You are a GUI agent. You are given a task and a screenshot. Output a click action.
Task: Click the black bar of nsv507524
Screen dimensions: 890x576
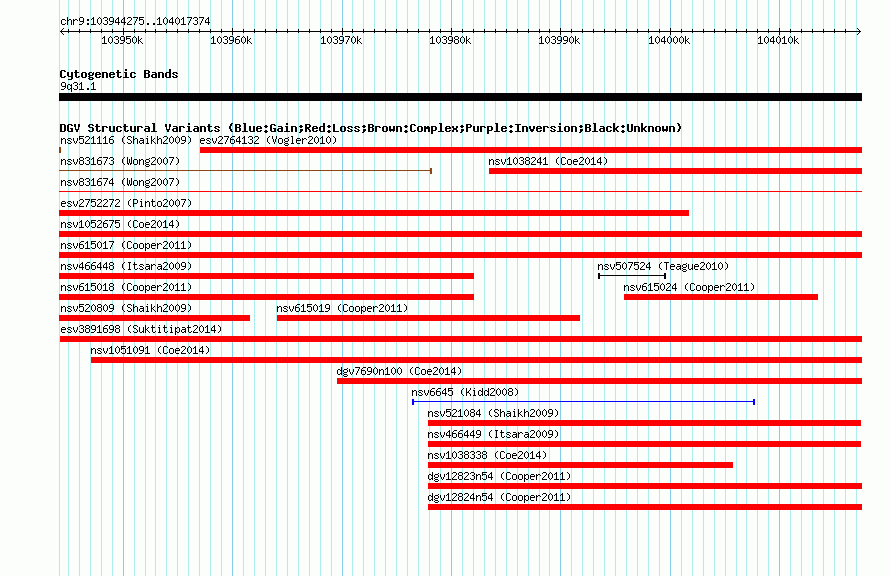tap(632, 276)
